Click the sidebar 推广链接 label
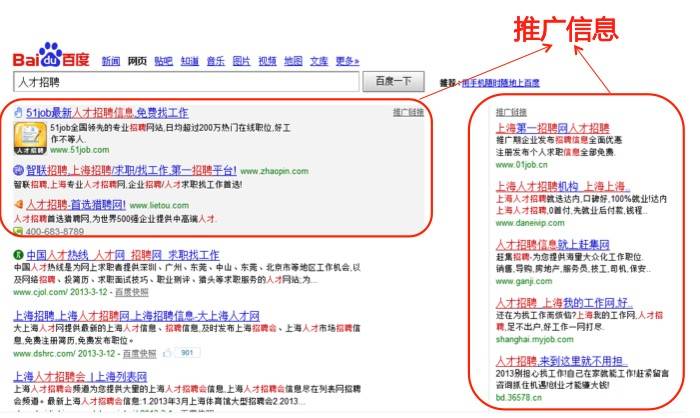The width and height of the screenshot is (700, 418). pyautogui.click(x=511, y=113)
